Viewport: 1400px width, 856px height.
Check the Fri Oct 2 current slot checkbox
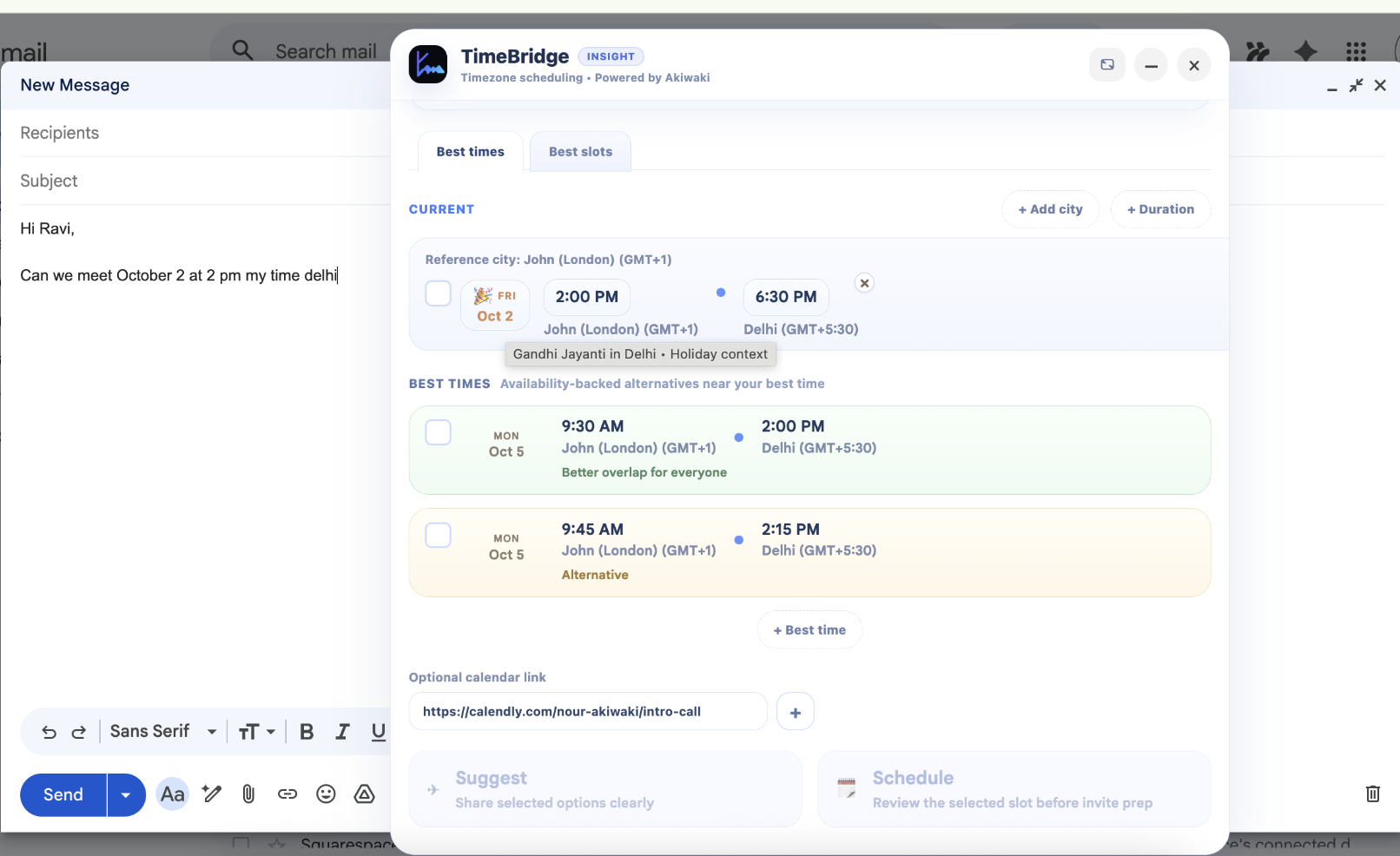(x=439, y=293)
